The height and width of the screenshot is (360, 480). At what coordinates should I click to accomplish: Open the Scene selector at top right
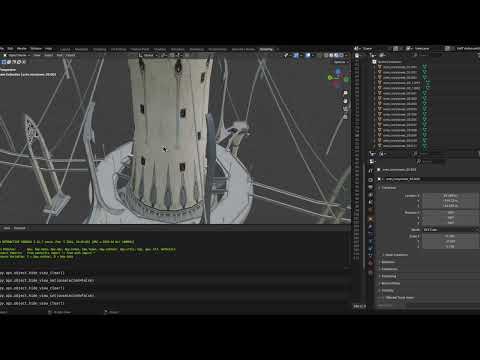pyautogui.click(x=375, y=49)
